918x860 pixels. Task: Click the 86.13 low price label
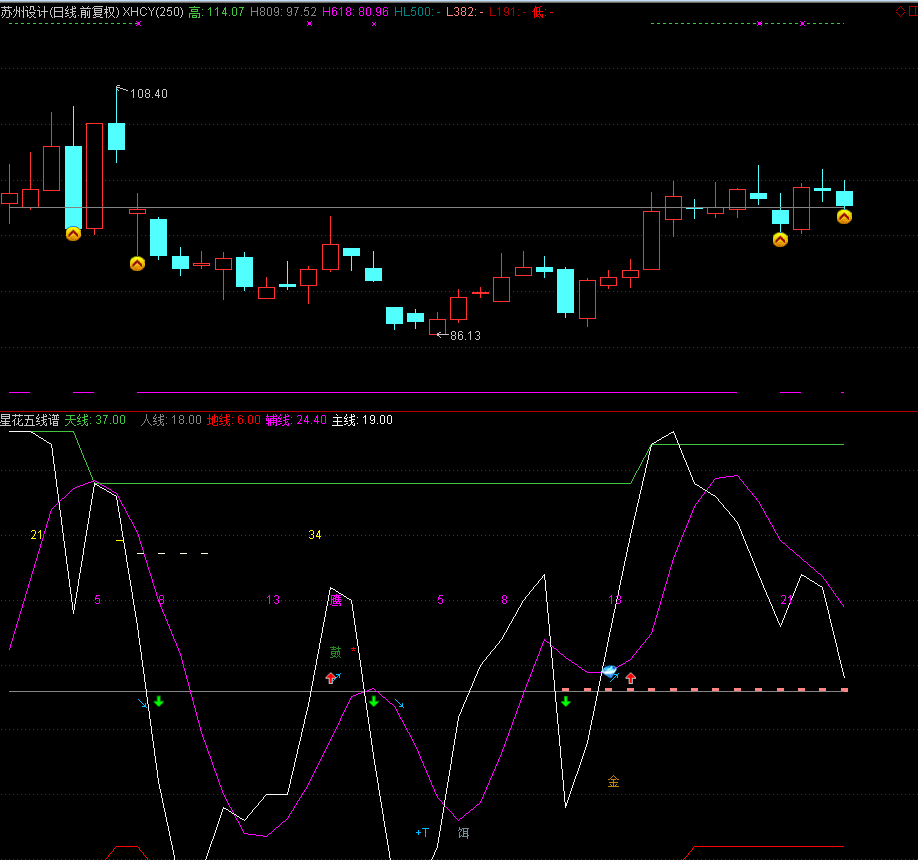click(465, 335)
